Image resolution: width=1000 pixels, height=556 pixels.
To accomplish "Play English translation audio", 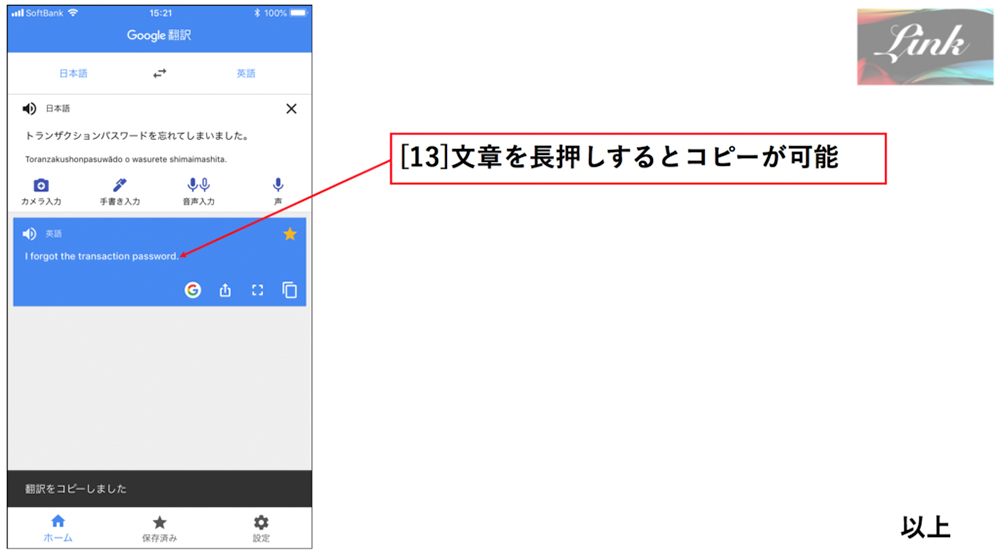I will (29, 234).
